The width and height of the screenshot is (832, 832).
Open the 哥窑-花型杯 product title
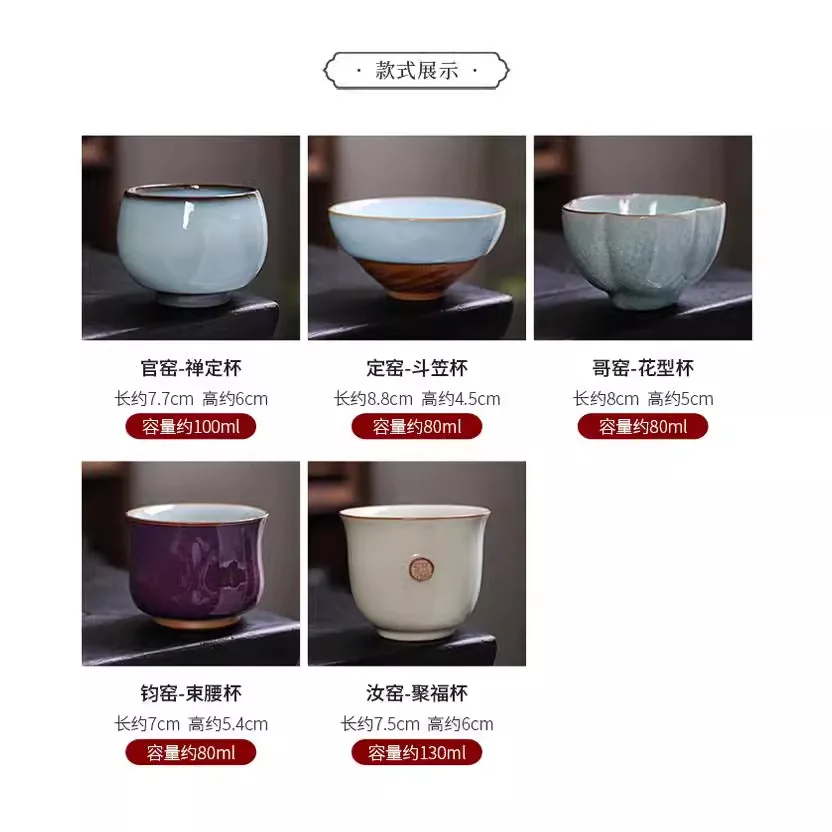(x=643, y=368)
